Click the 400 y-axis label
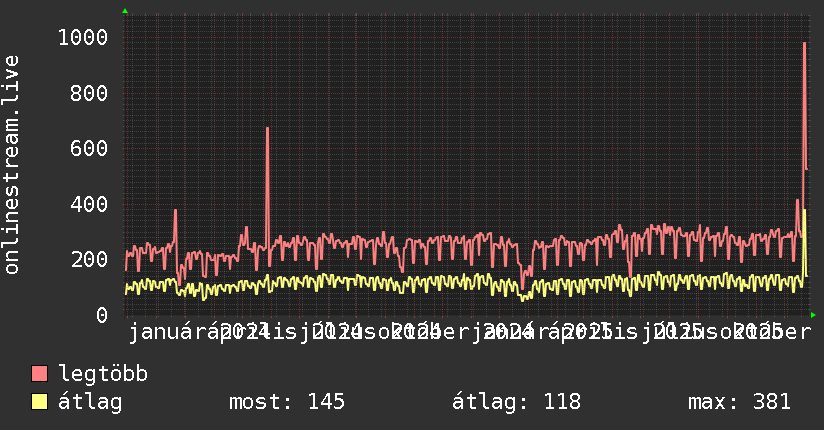824x430 pixels. coord(89,204)
